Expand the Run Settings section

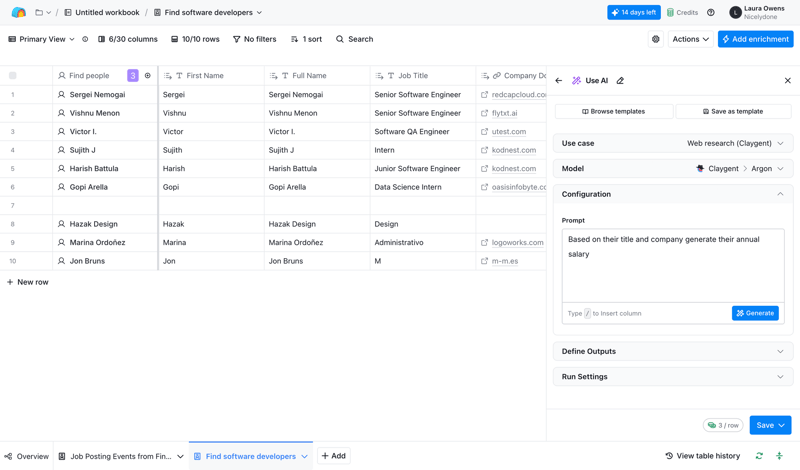[x=673, y=377]
